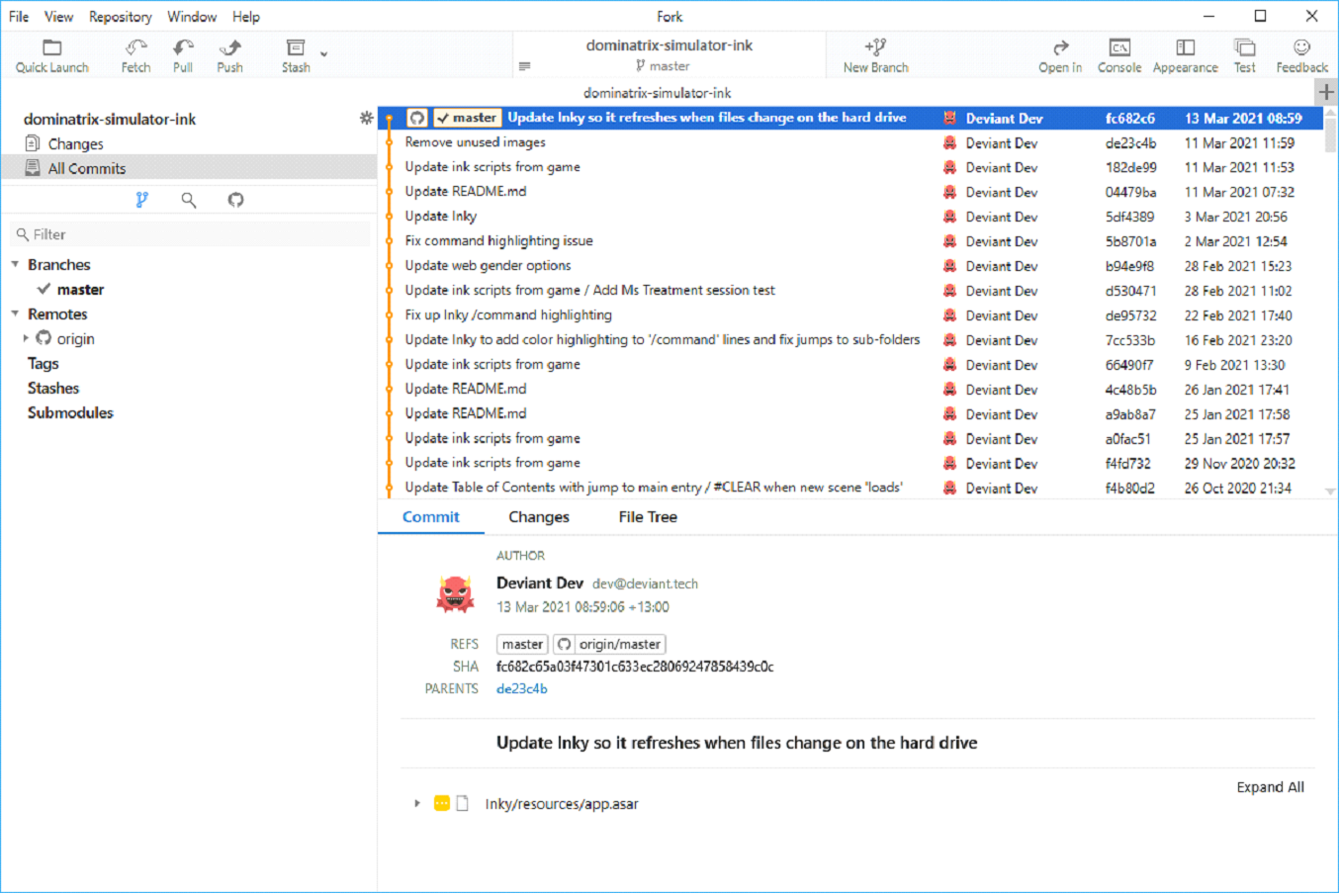
Task: Collapse the Remotes section
Action: point(15,314)
